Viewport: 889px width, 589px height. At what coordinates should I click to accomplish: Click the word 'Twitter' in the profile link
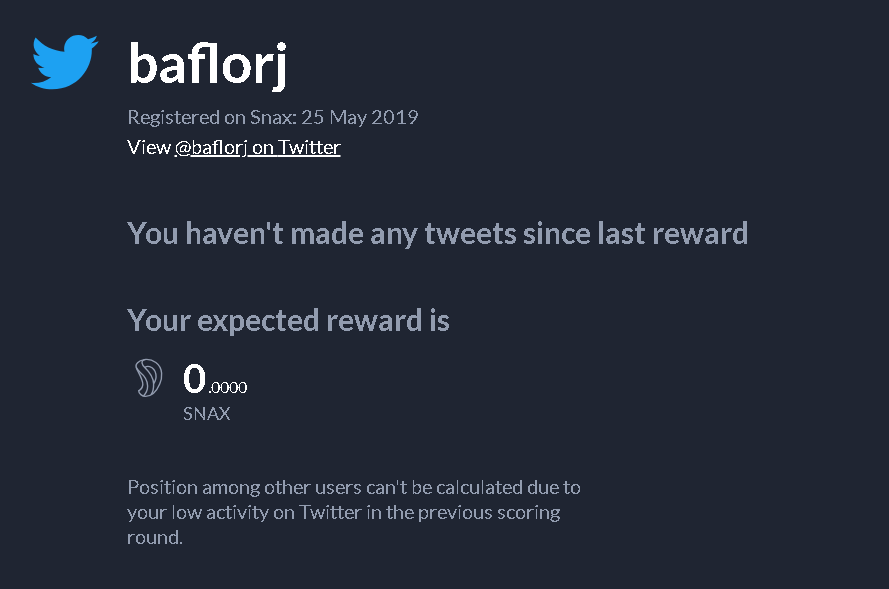310,147
